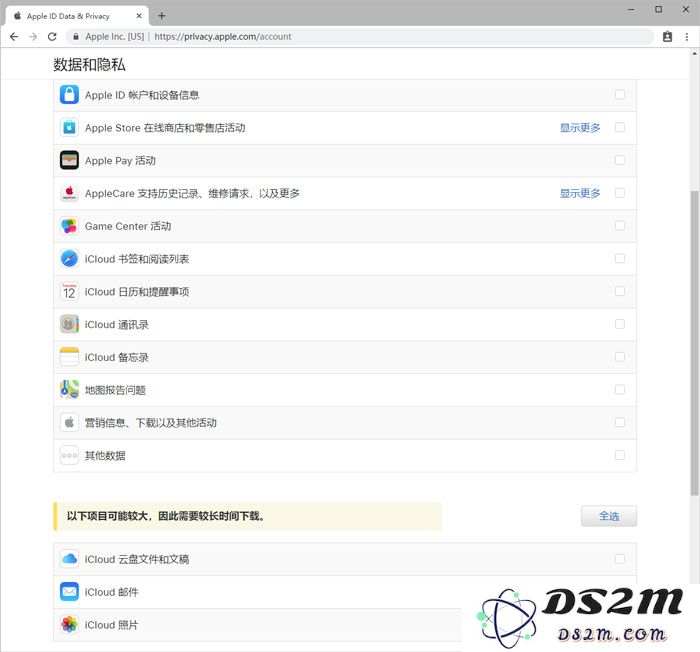Viewport: 700px width, 652px height.
Task: Select the iCloud 通讯录 checkbox
Action: [620, 324]
